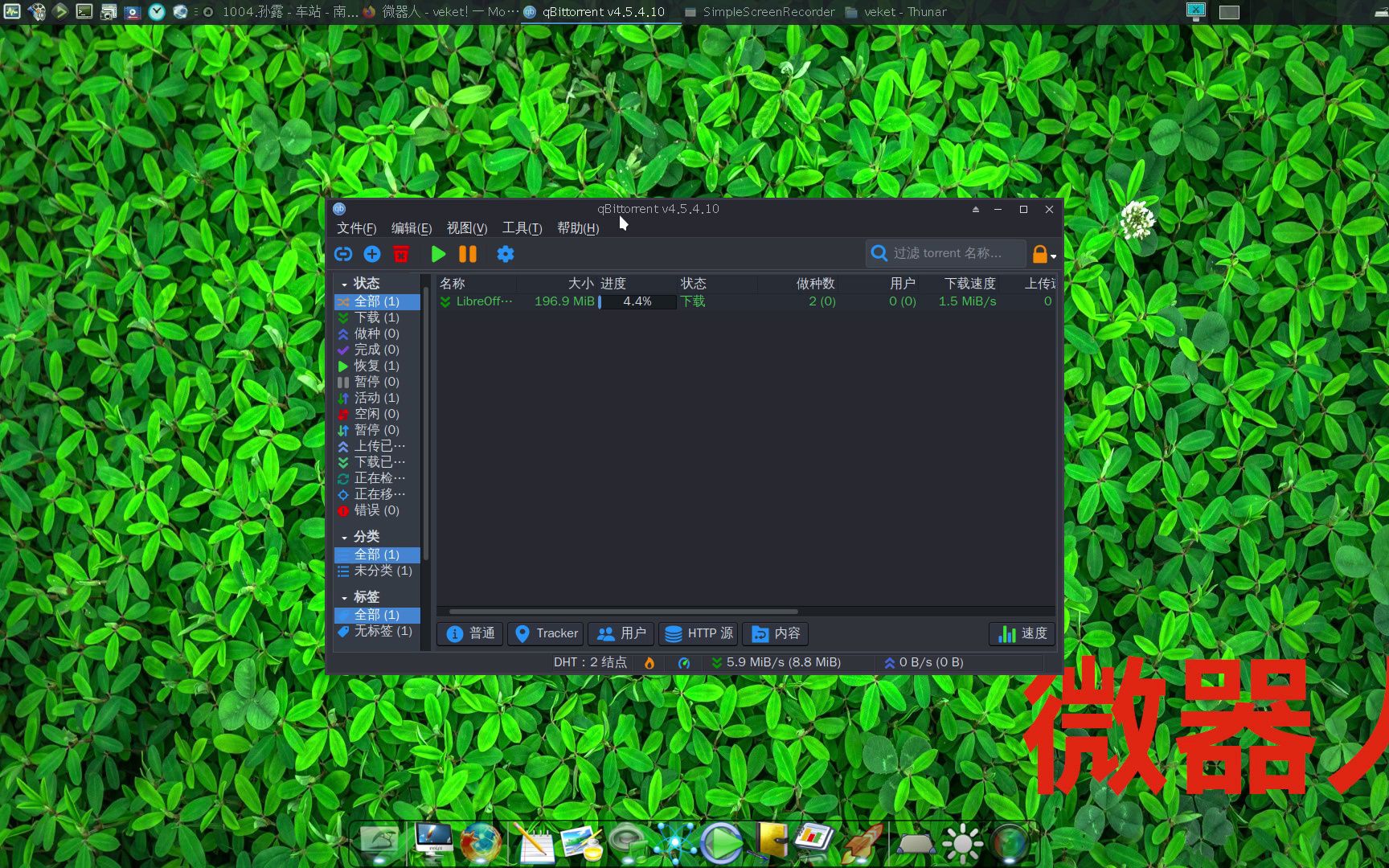Viewport: 1389px width, 868px height.
Task: Select the 未分类 (1) category
Action: [x=377, y=571]
